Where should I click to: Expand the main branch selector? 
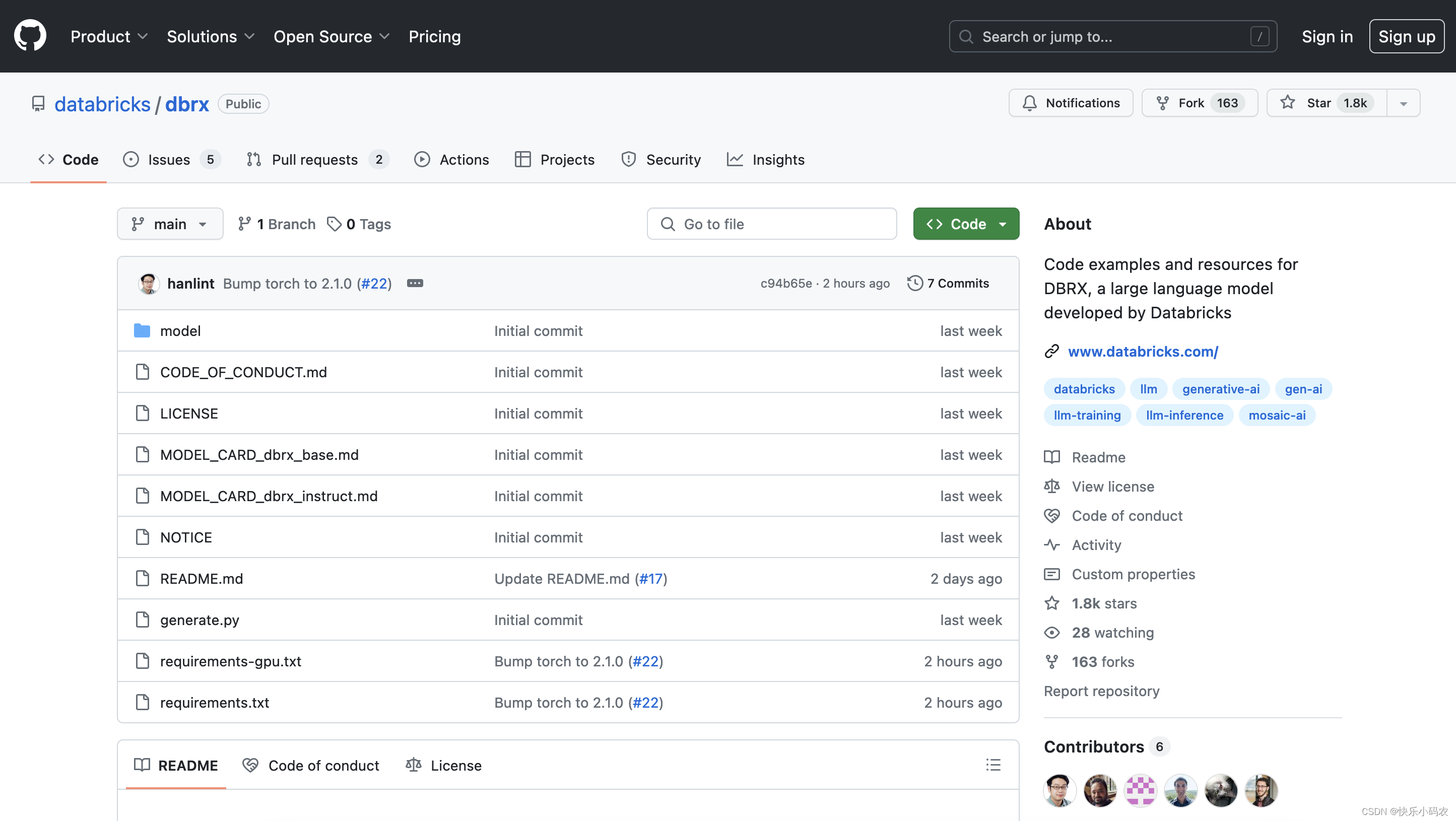click(x=170, y=224)
